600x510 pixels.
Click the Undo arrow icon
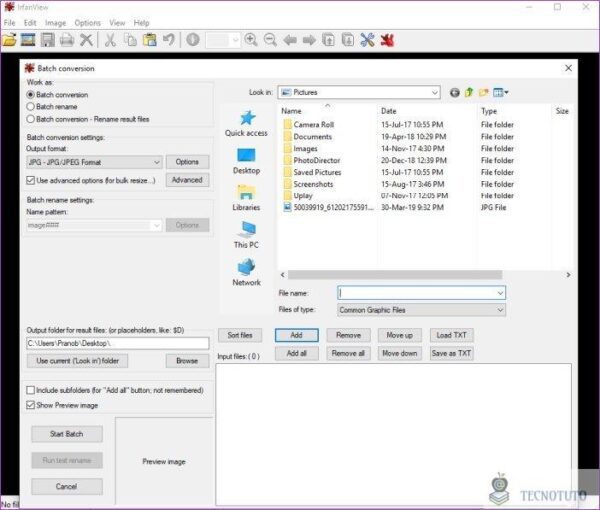169,40
